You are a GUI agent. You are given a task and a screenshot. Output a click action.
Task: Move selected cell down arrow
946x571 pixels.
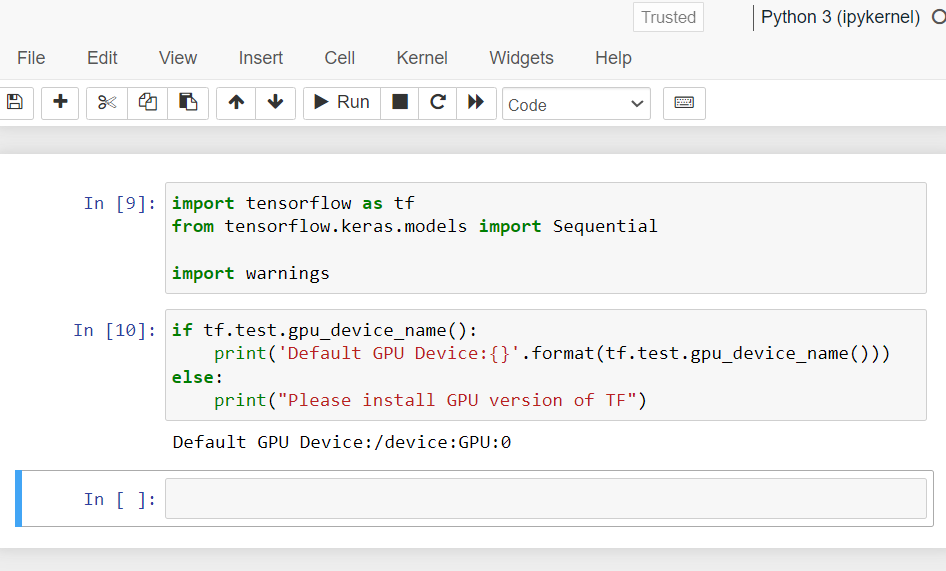[x=275, y=103]
